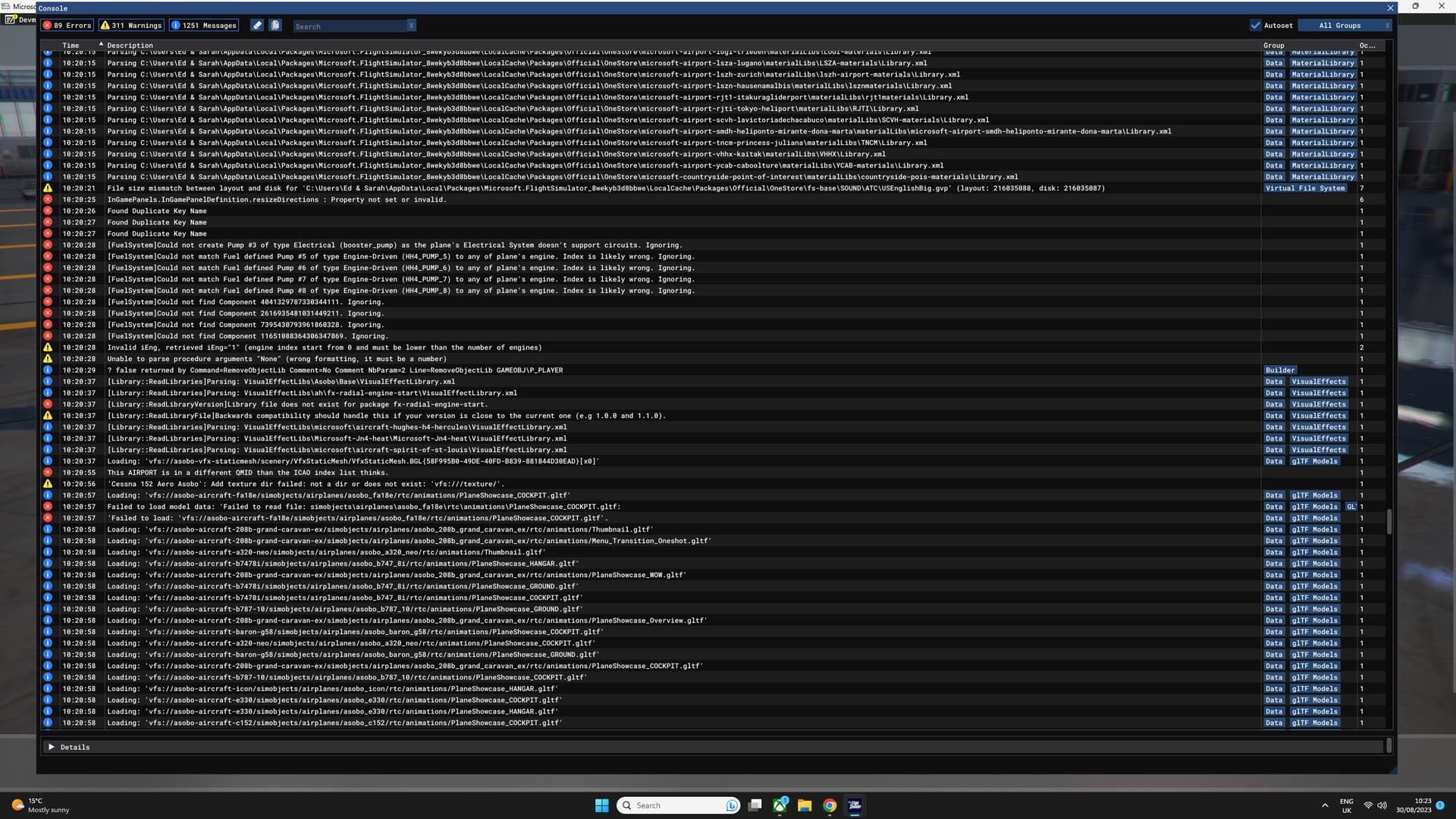Click MaterialLibrary tag on lszh-zurich row
The image size is (1456, 819).
[x=1323, y=74]
